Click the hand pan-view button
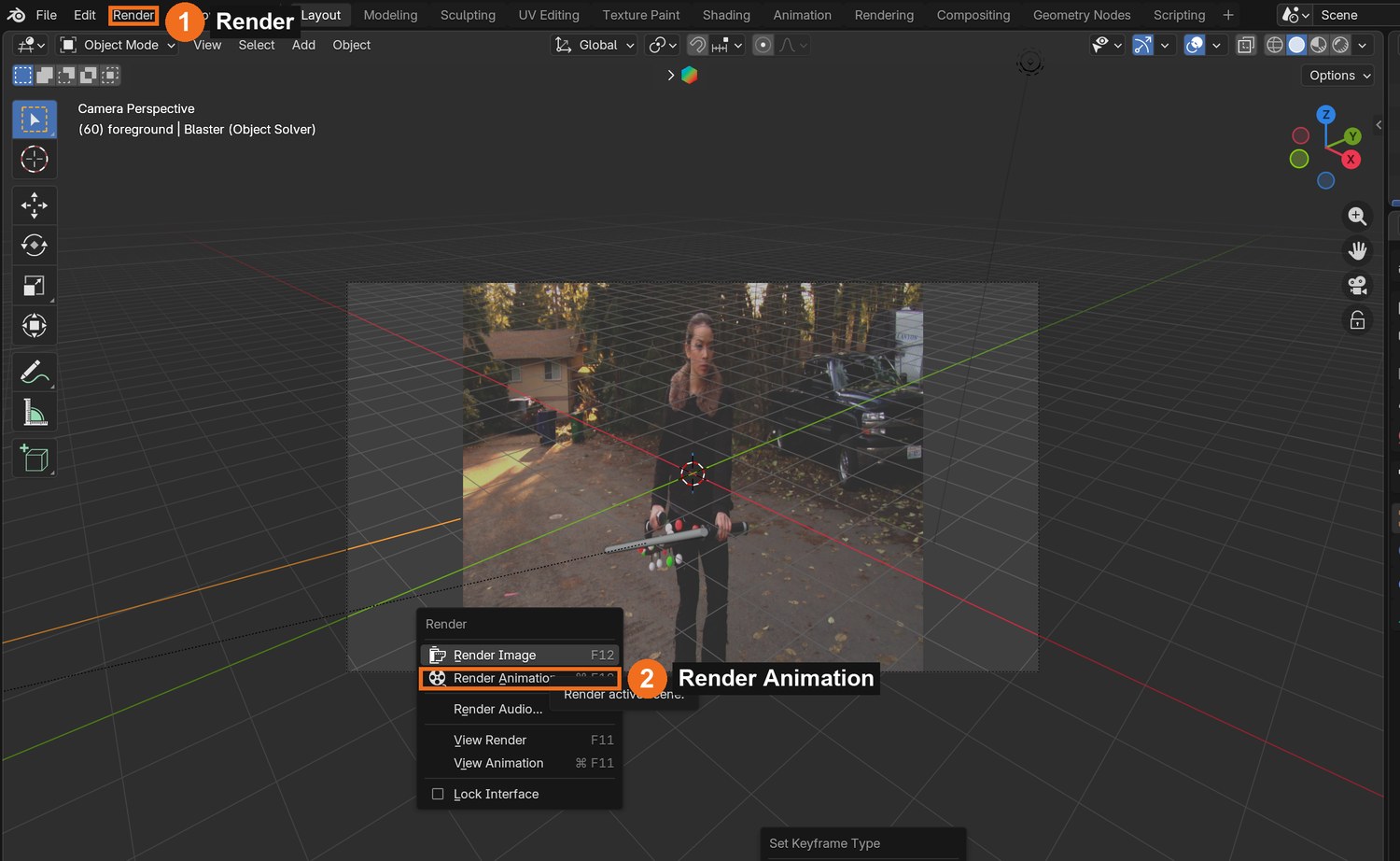The image size is (1400, 861). pos(1357,250)
